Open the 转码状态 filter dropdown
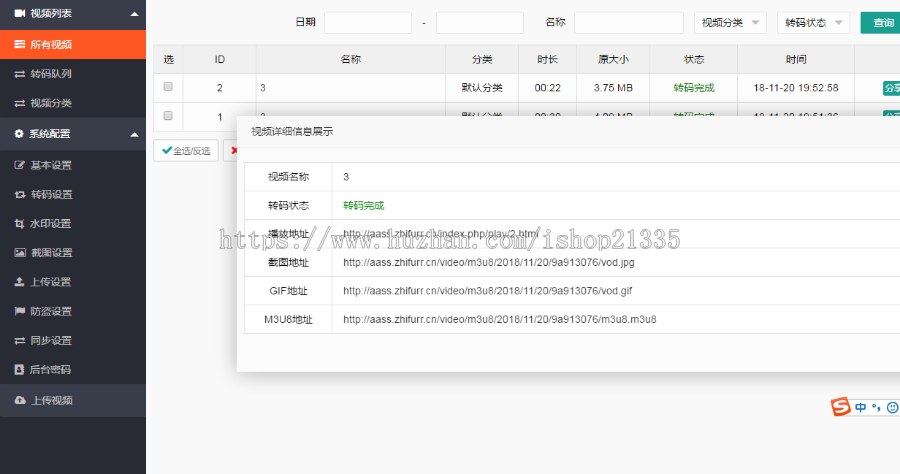The height and width of the screenshot is (474, 900). (813, 22)
